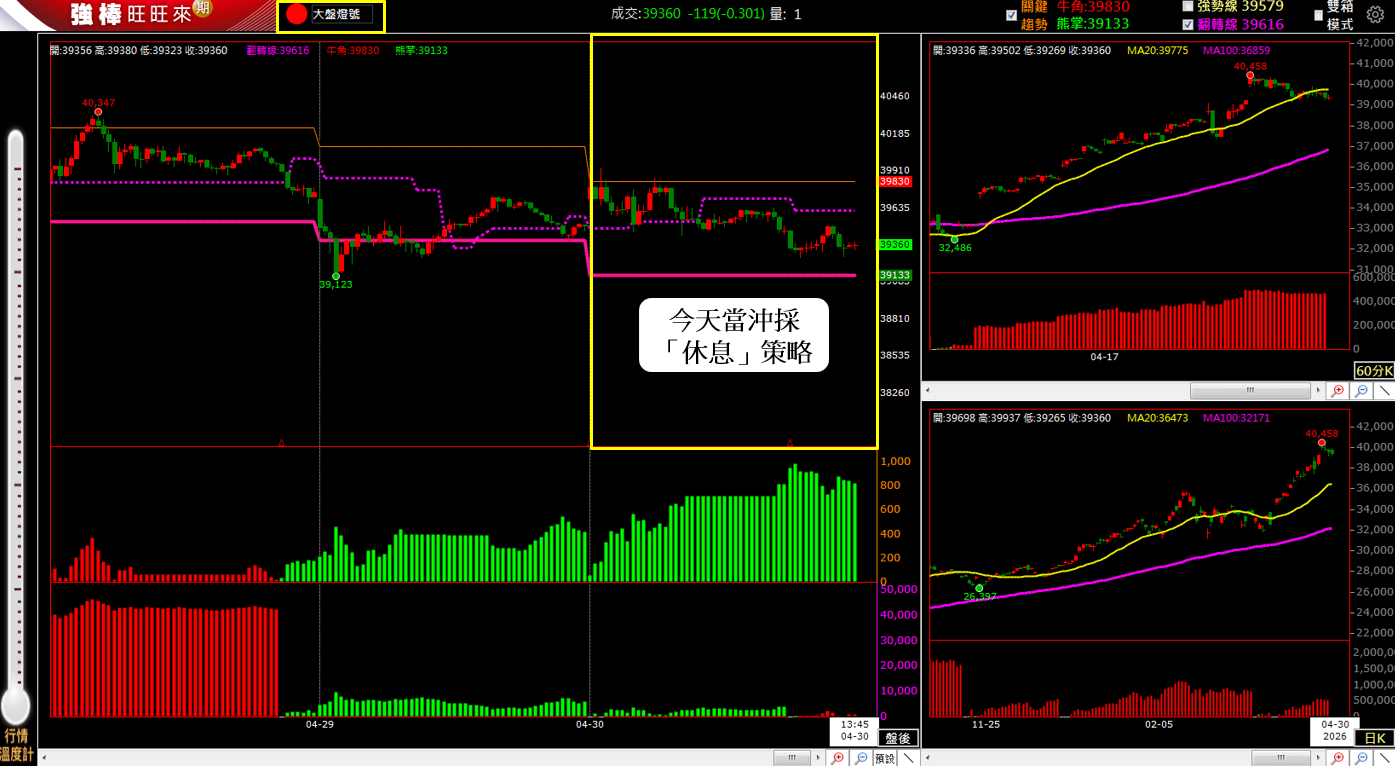
Task: Click the 熊掌:39133 value in top bar
Action: tap(1093, 24)
